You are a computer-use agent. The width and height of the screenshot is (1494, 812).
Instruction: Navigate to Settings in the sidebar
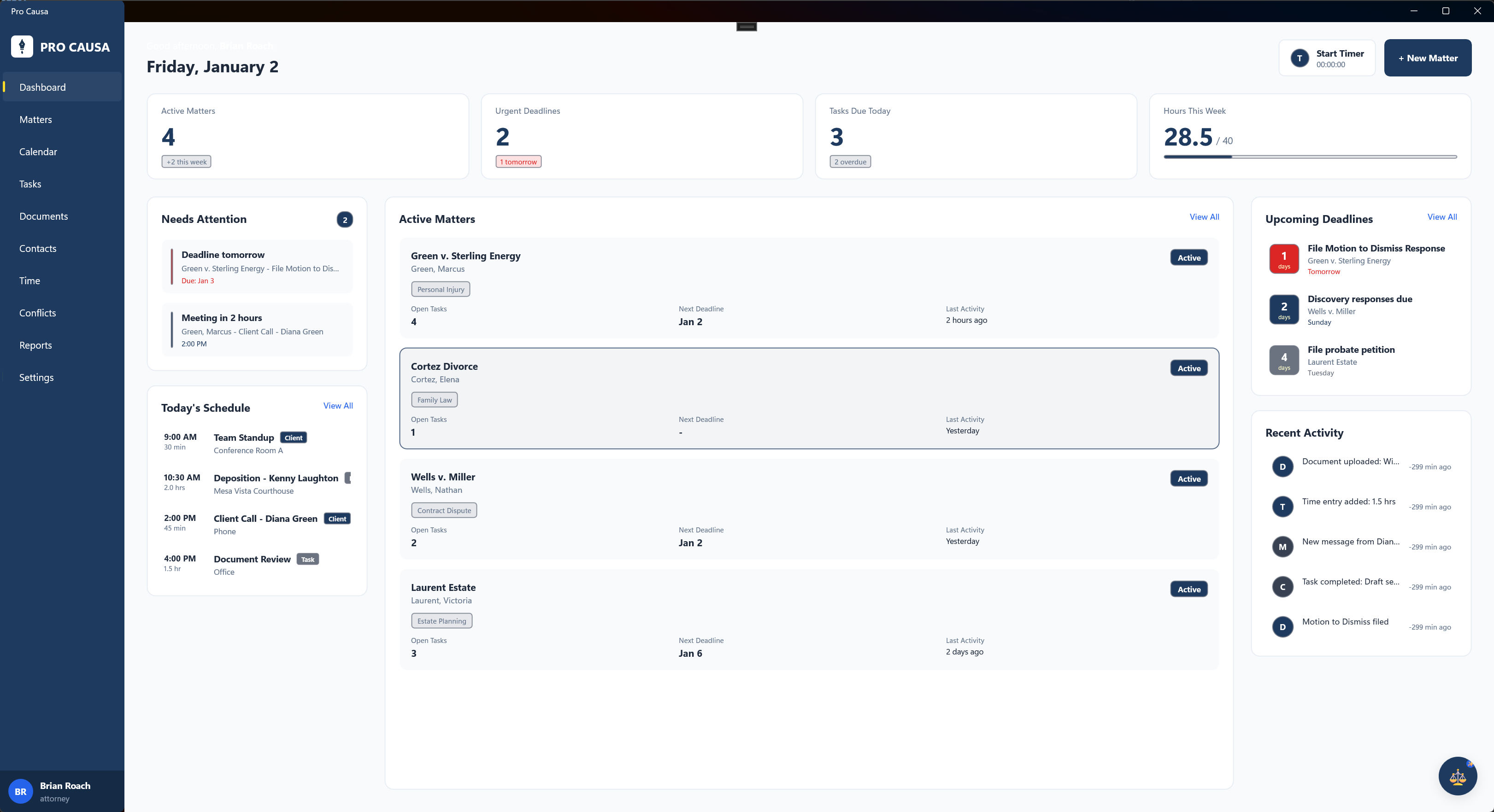coord(36,377)
